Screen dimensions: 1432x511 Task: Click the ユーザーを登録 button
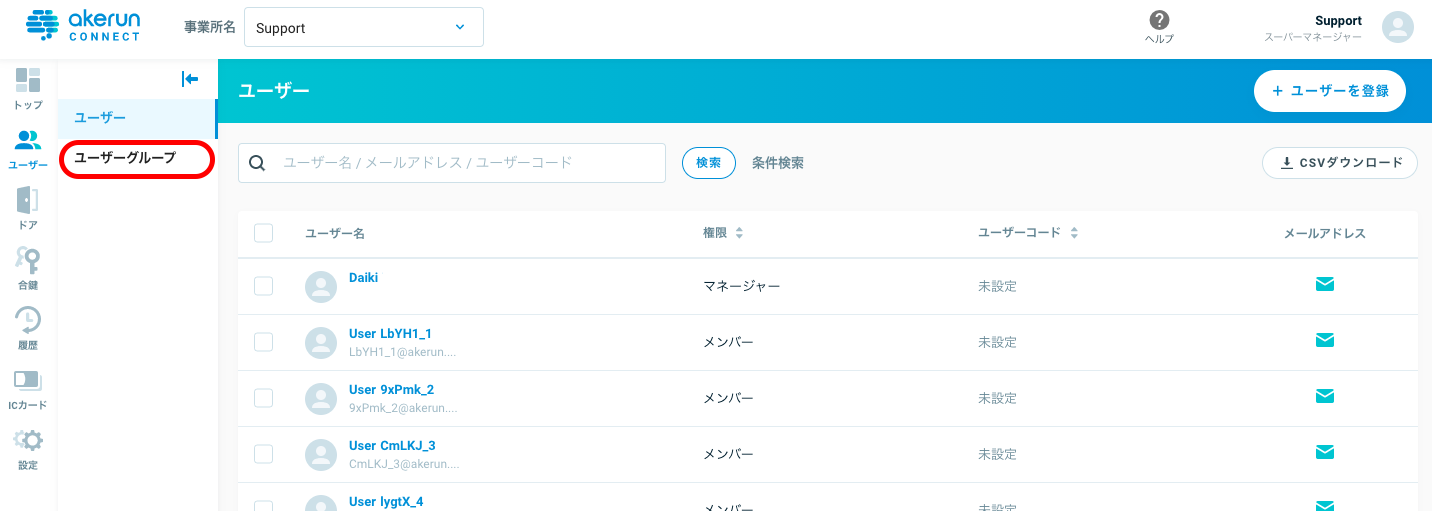(x=1330, y=91)
